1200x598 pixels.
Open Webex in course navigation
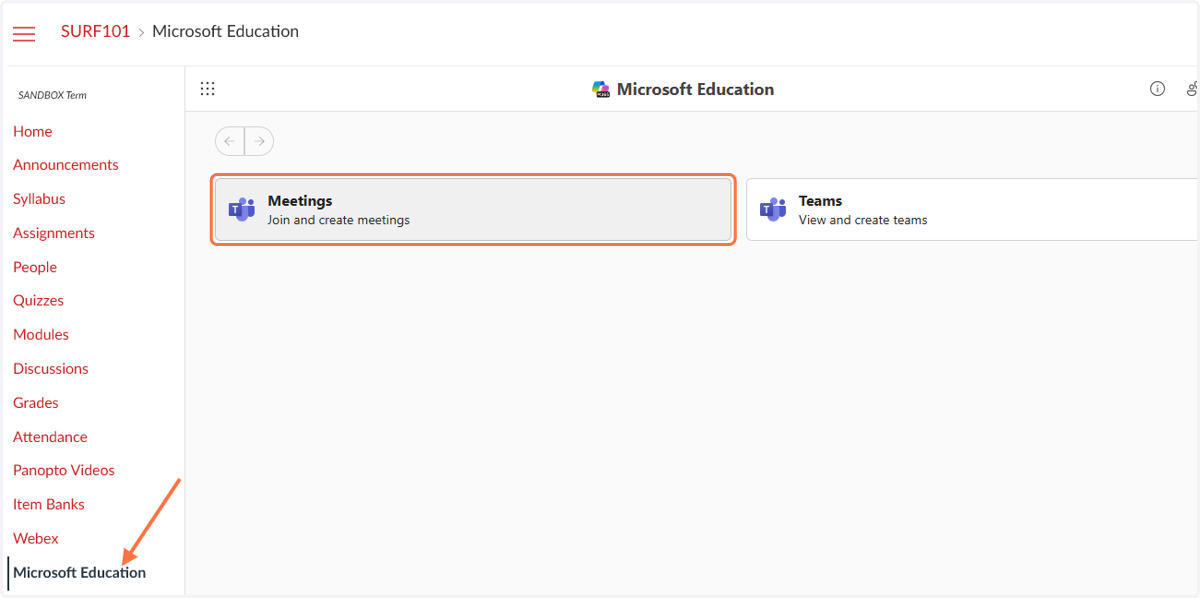tap(36, 538)
